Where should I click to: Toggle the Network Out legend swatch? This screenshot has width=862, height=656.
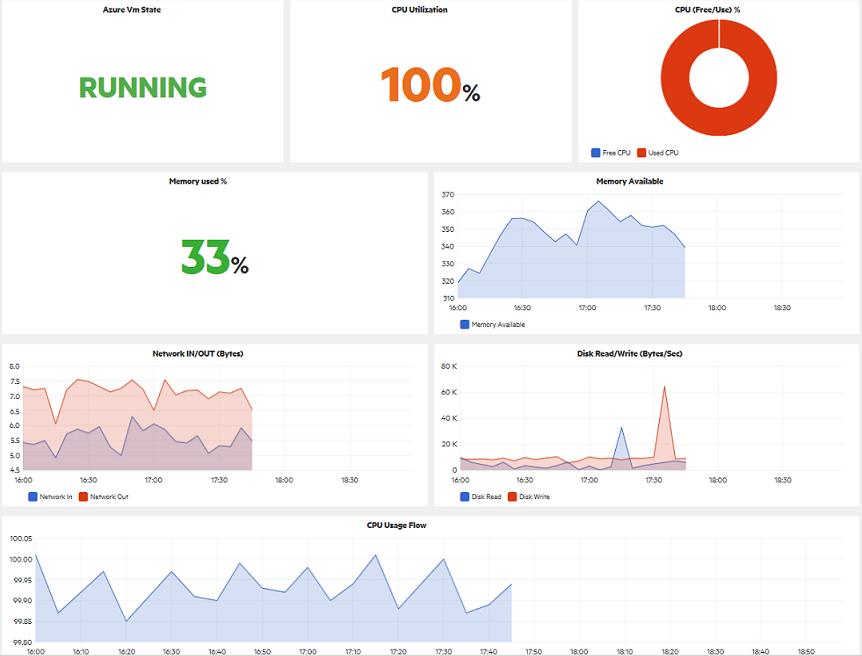[x=84, y=497]
